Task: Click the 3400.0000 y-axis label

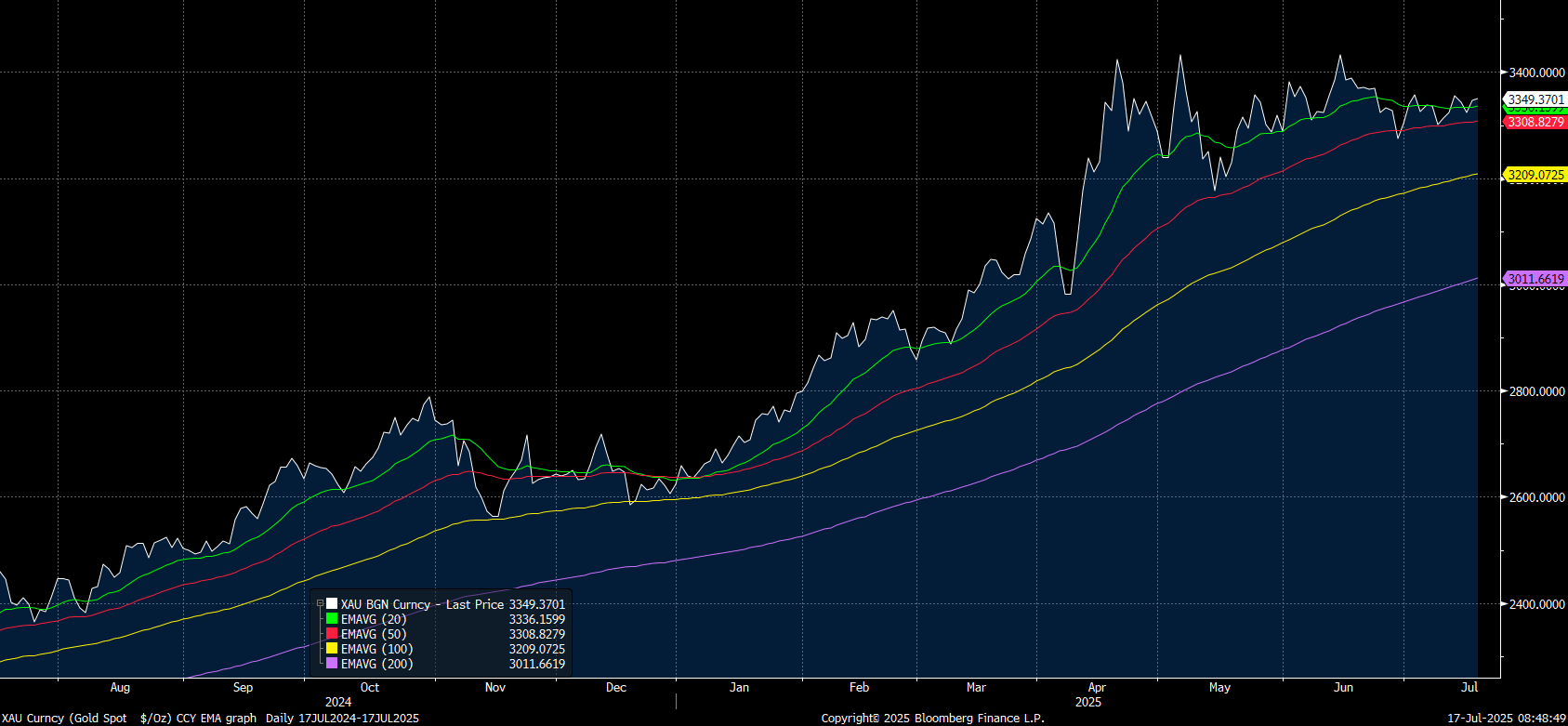Action: coord(1535,73)
